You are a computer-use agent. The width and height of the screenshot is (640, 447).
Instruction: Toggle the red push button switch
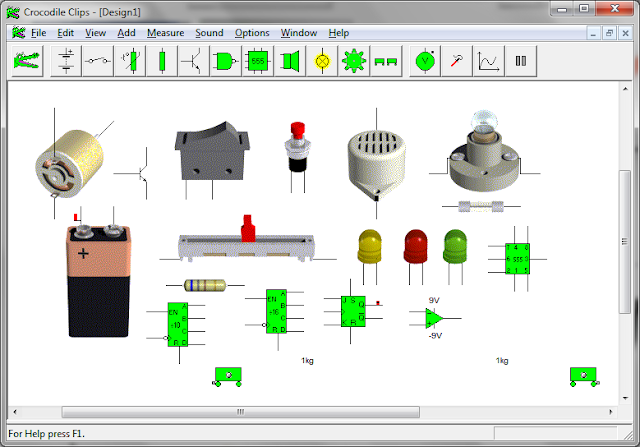pos(297,147)
